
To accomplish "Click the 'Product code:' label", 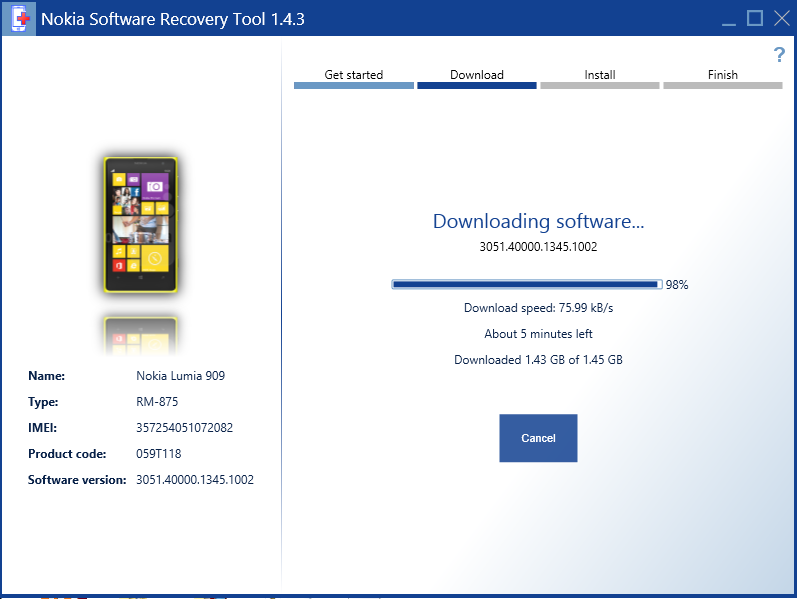I will coord(67,454).
